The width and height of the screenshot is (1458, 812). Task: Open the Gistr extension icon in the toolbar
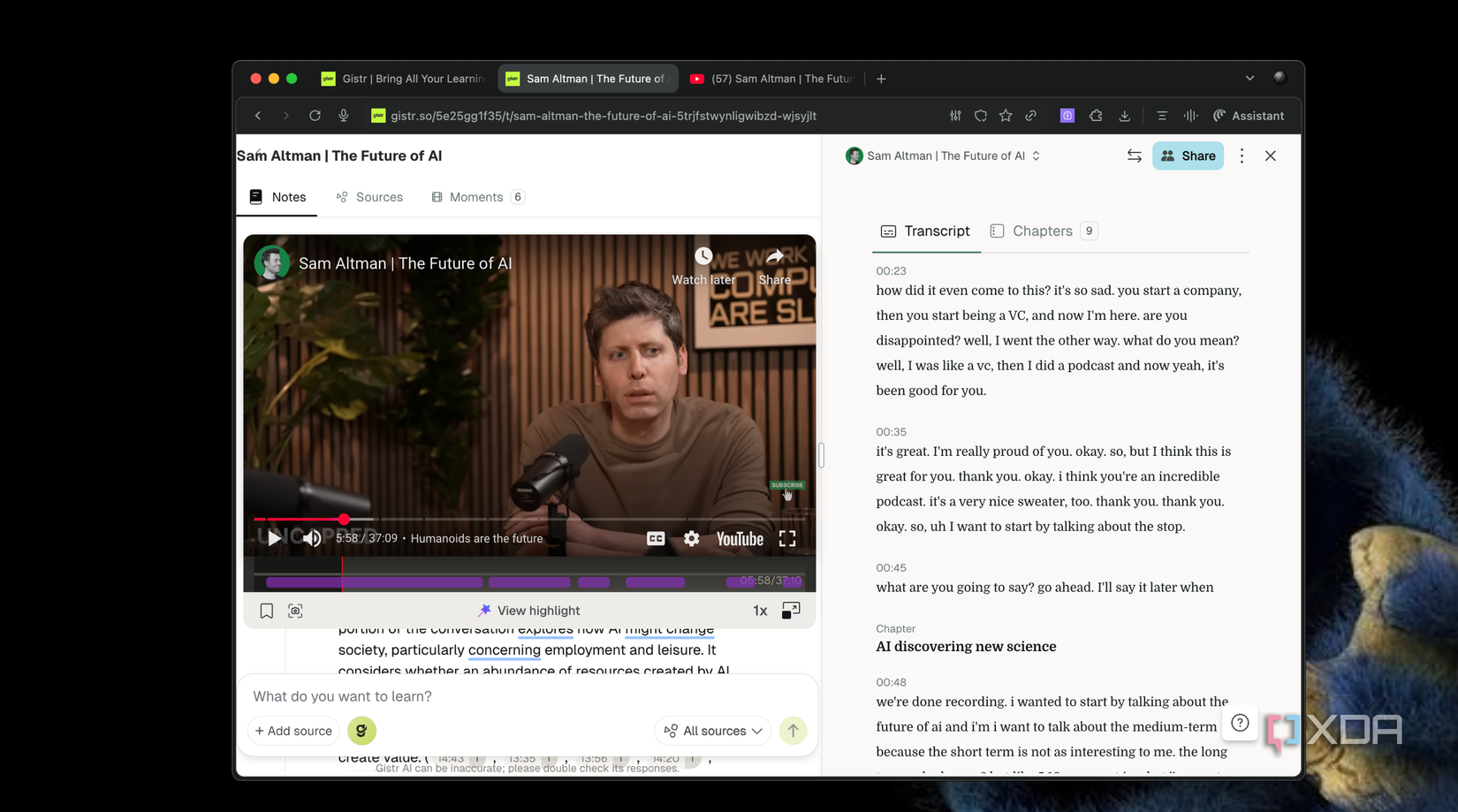point(1067,115)
